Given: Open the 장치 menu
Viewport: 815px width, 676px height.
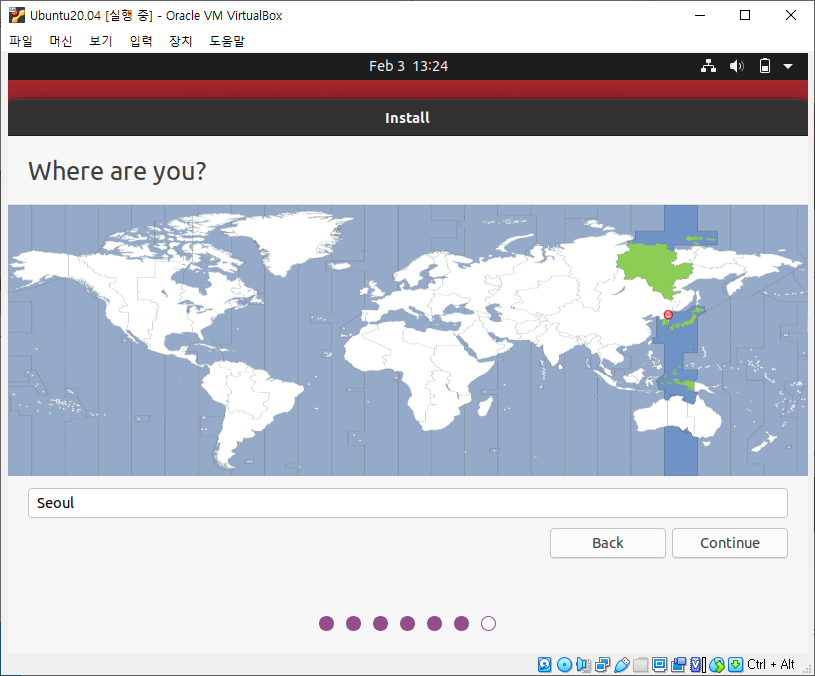Looking at the screenshot, I should [x=181, y=41].
